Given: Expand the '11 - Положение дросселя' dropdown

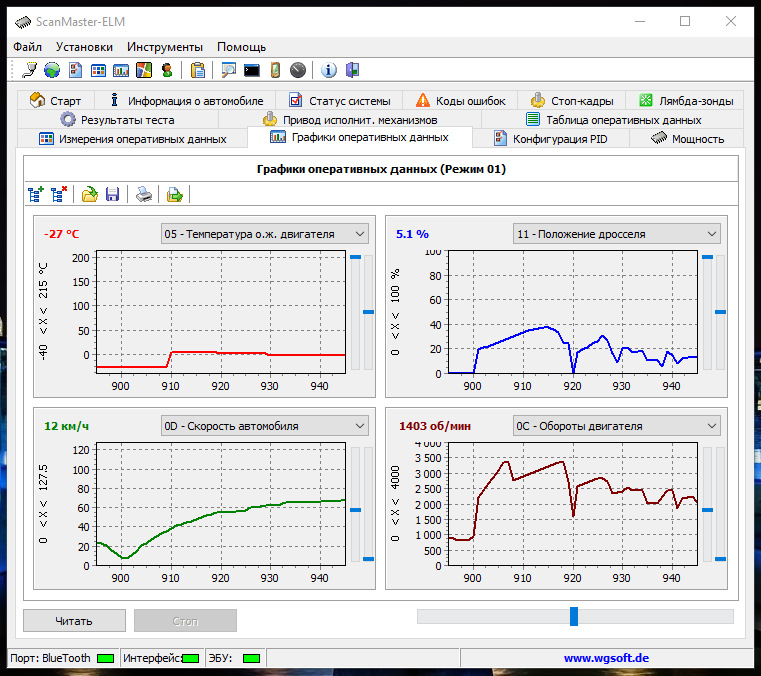Looking at the screenshot, I should coord(616,234).
